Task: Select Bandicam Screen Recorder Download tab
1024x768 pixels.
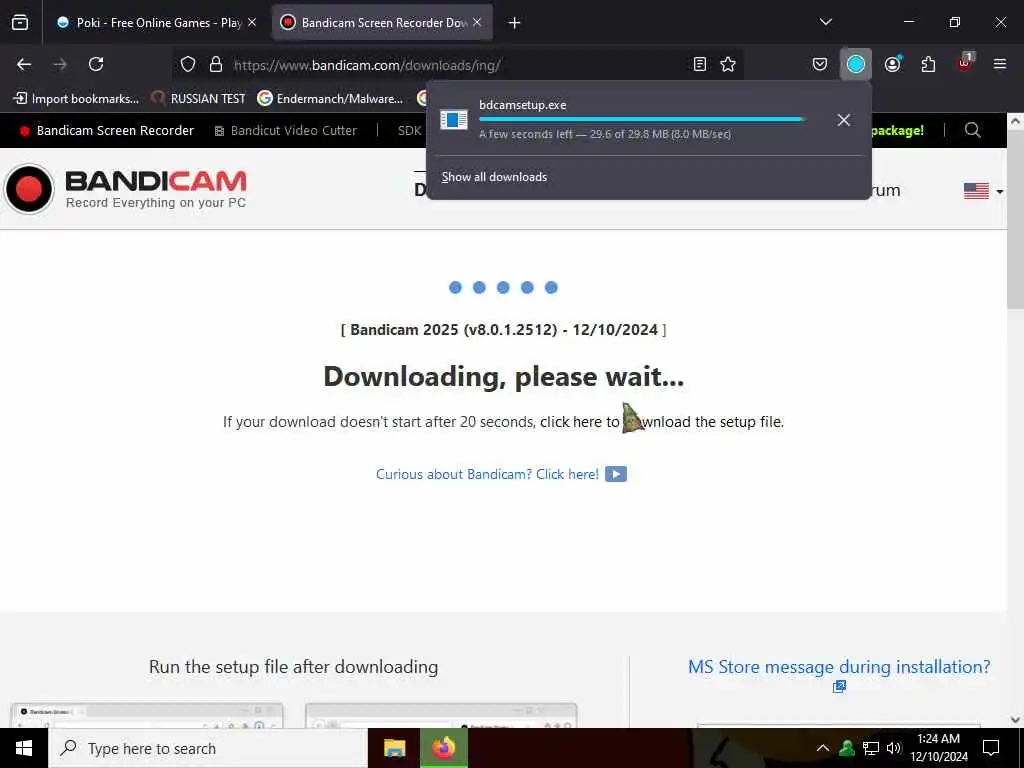Action: [382, 22]
